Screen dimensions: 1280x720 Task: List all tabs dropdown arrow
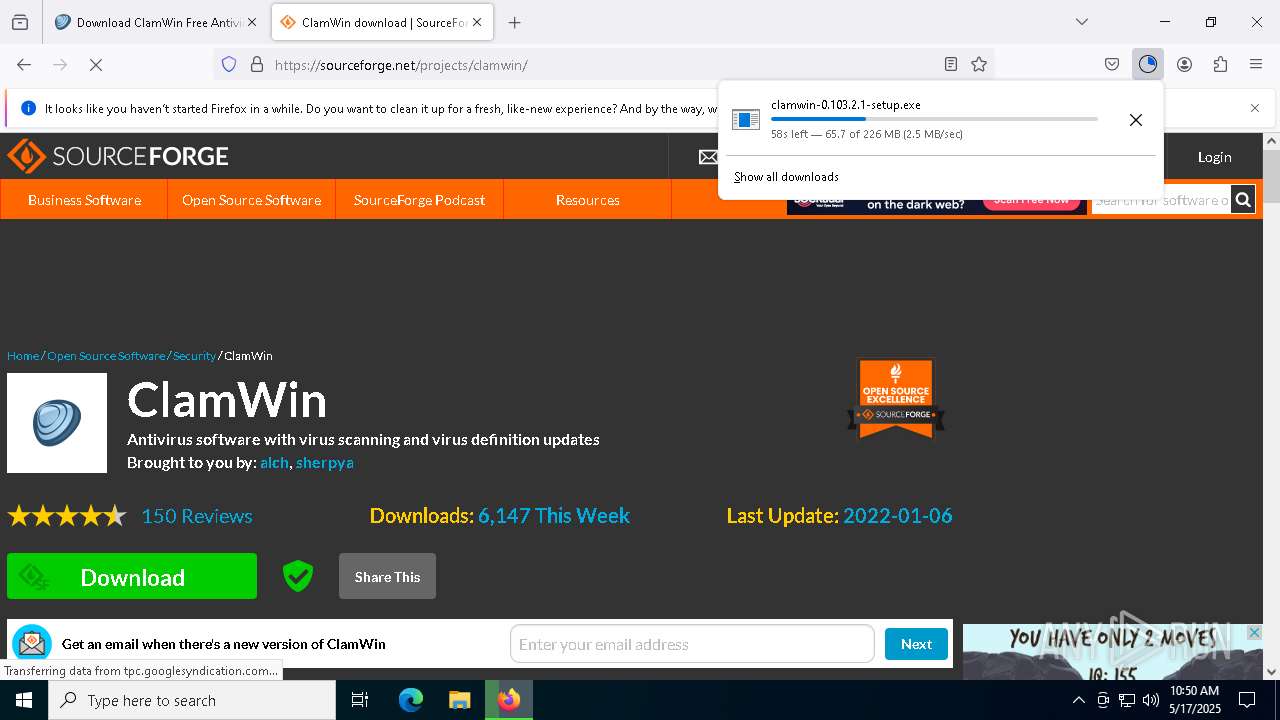point(1081,22)
